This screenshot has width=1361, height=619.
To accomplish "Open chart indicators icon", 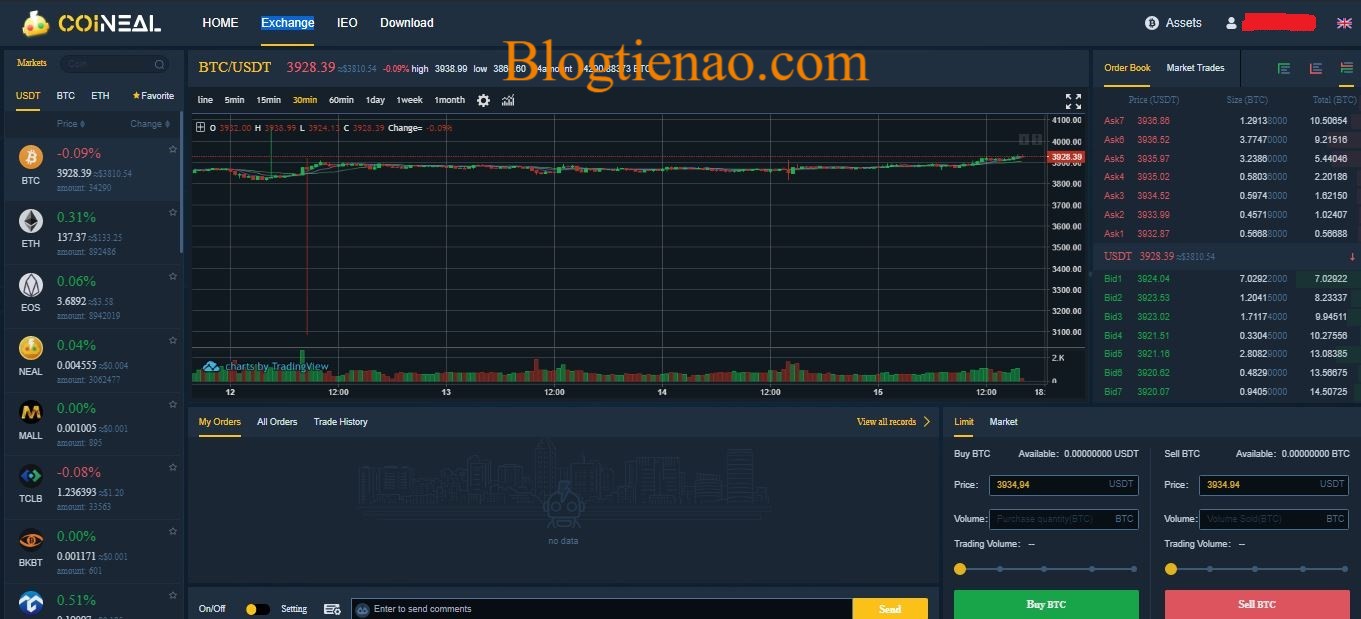I will tap(508, 100).
